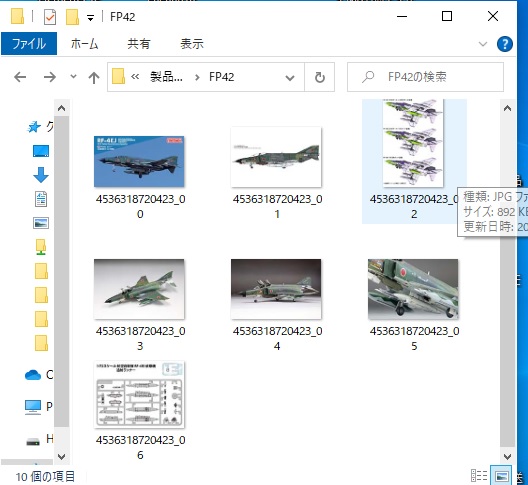Click New folder icon in quick access toolbar
The image size is (528, 485).
(x=72, y=17)
